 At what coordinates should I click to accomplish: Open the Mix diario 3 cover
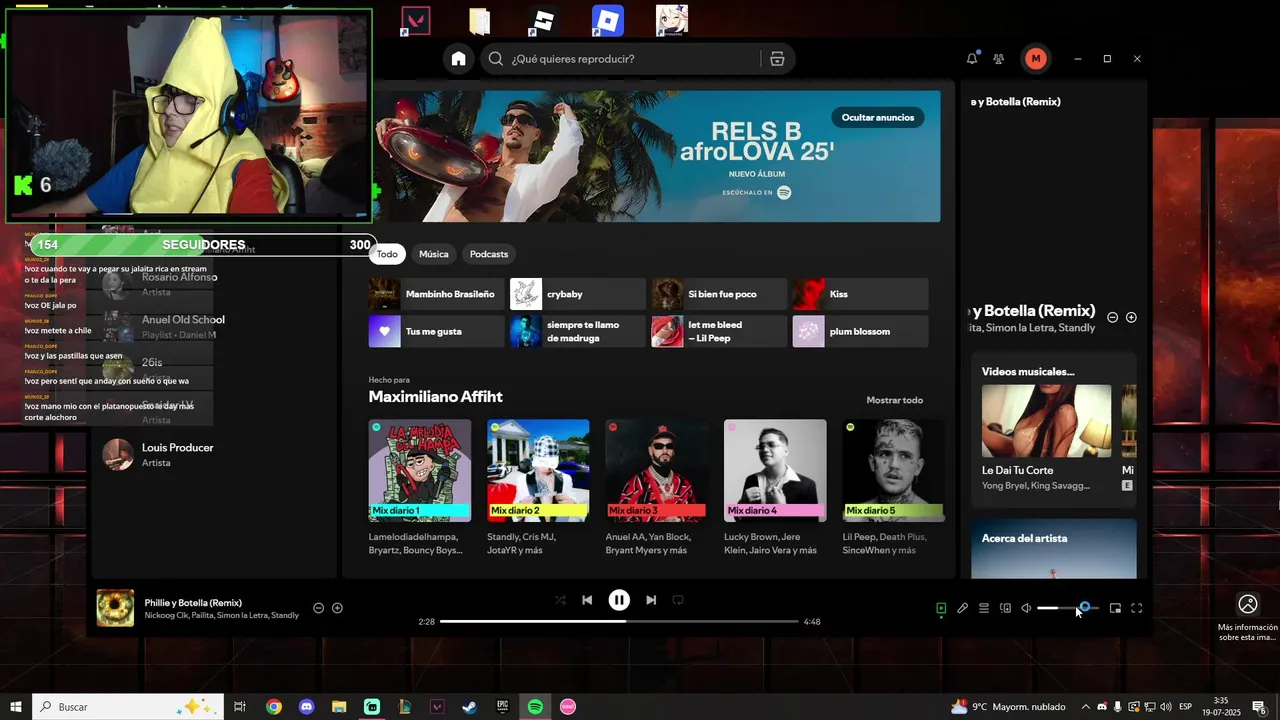tap(656, 470)
